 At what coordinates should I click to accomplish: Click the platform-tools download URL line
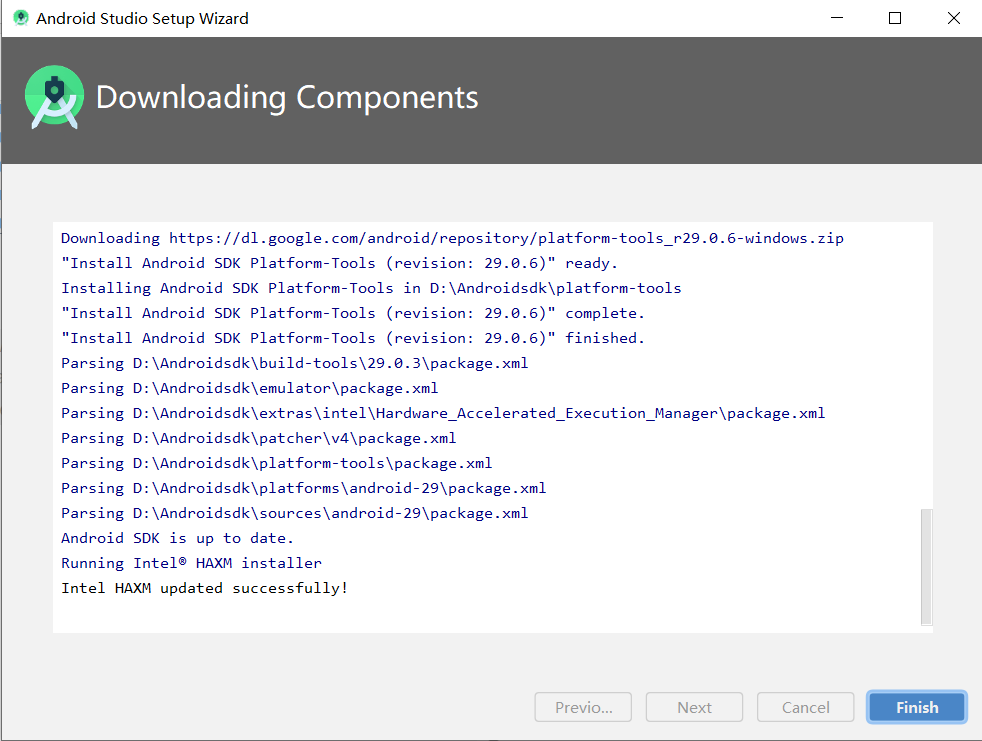452,238
